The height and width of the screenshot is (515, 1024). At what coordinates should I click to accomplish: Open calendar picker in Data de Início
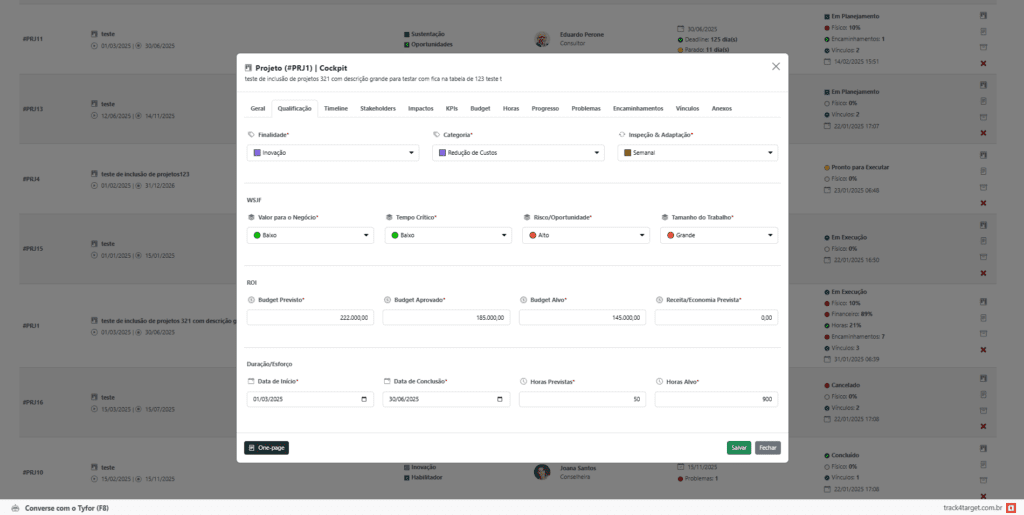pyautogui.click(x=364, y=399)
